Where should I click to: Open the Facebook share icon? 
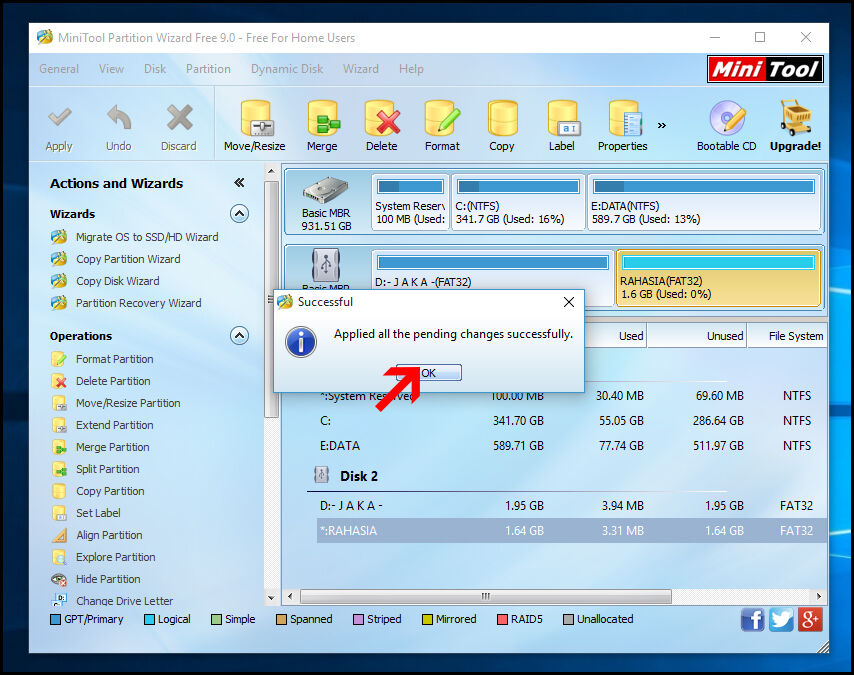(x=753, y=620)
